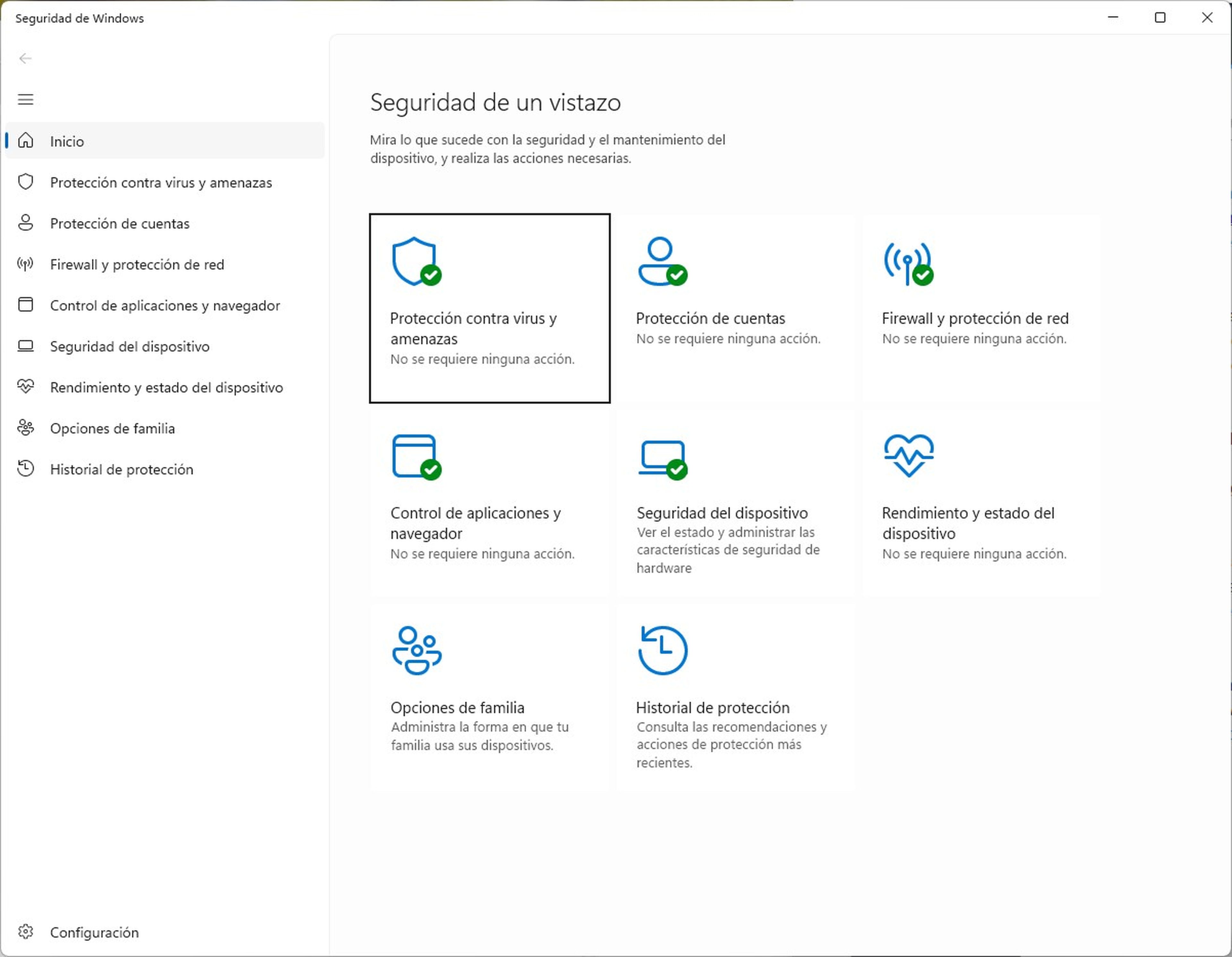The image size is (1232, 957).
Task: Open Rendimiento y estado del dispositivo in sidebar
Action: coord(165,387)
